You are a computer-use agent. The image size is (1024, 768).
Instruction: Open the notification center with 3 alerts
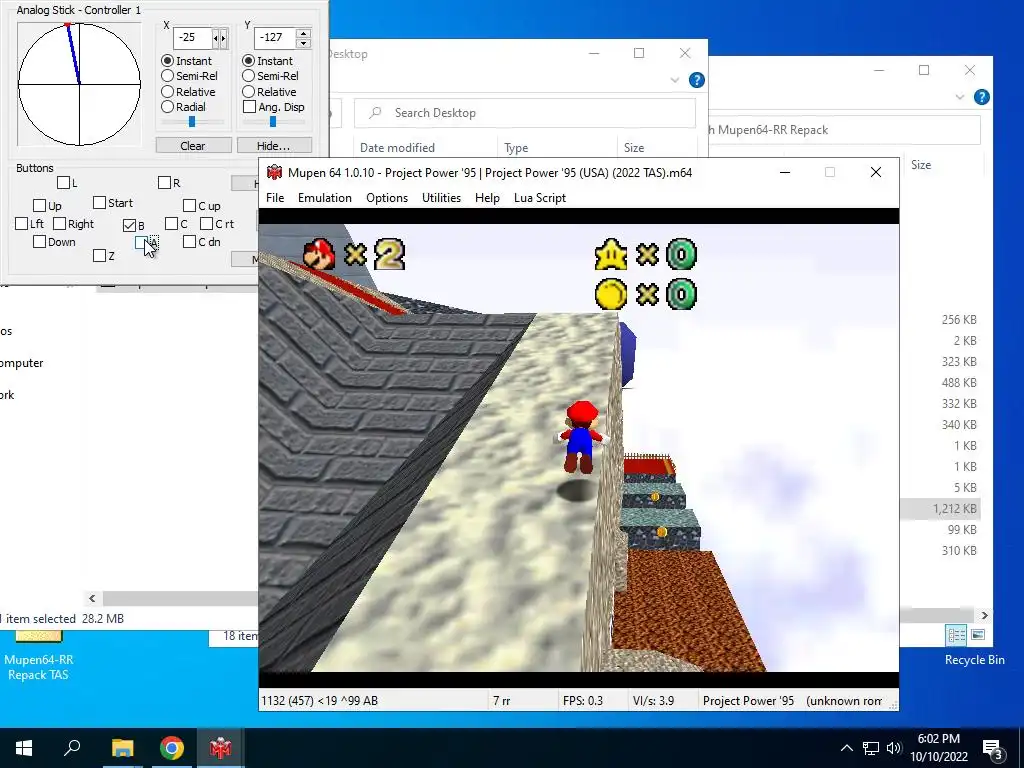click(993, 749)
